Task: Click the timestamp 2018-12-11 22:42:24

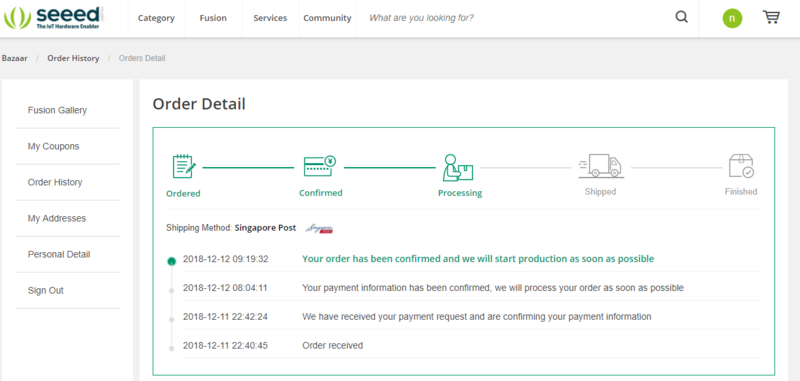Action: [225, 317]
